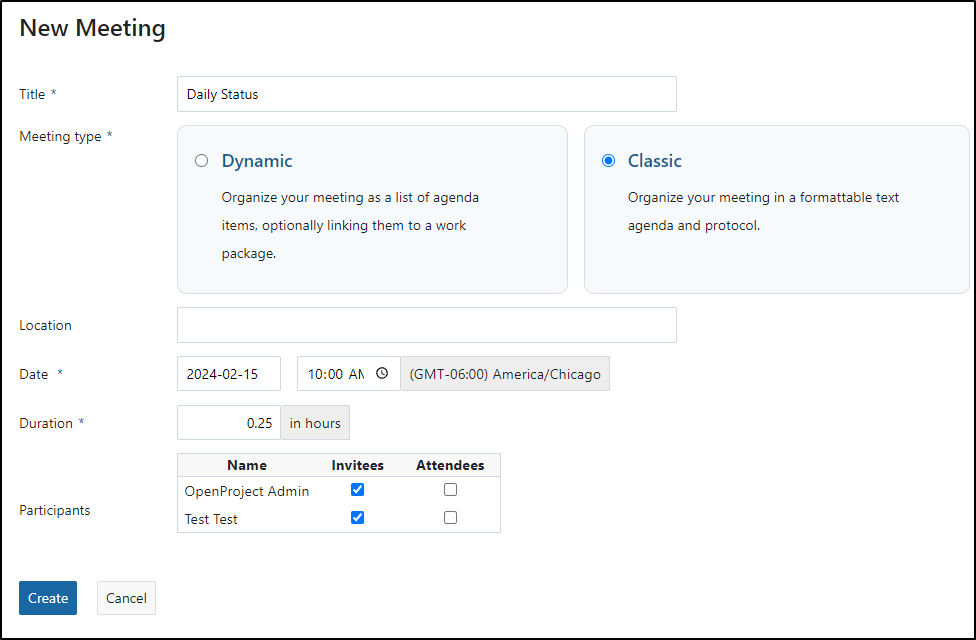
Task: Uncheck OpenProject Admin invitee checkbox
Action: [357, 490]
